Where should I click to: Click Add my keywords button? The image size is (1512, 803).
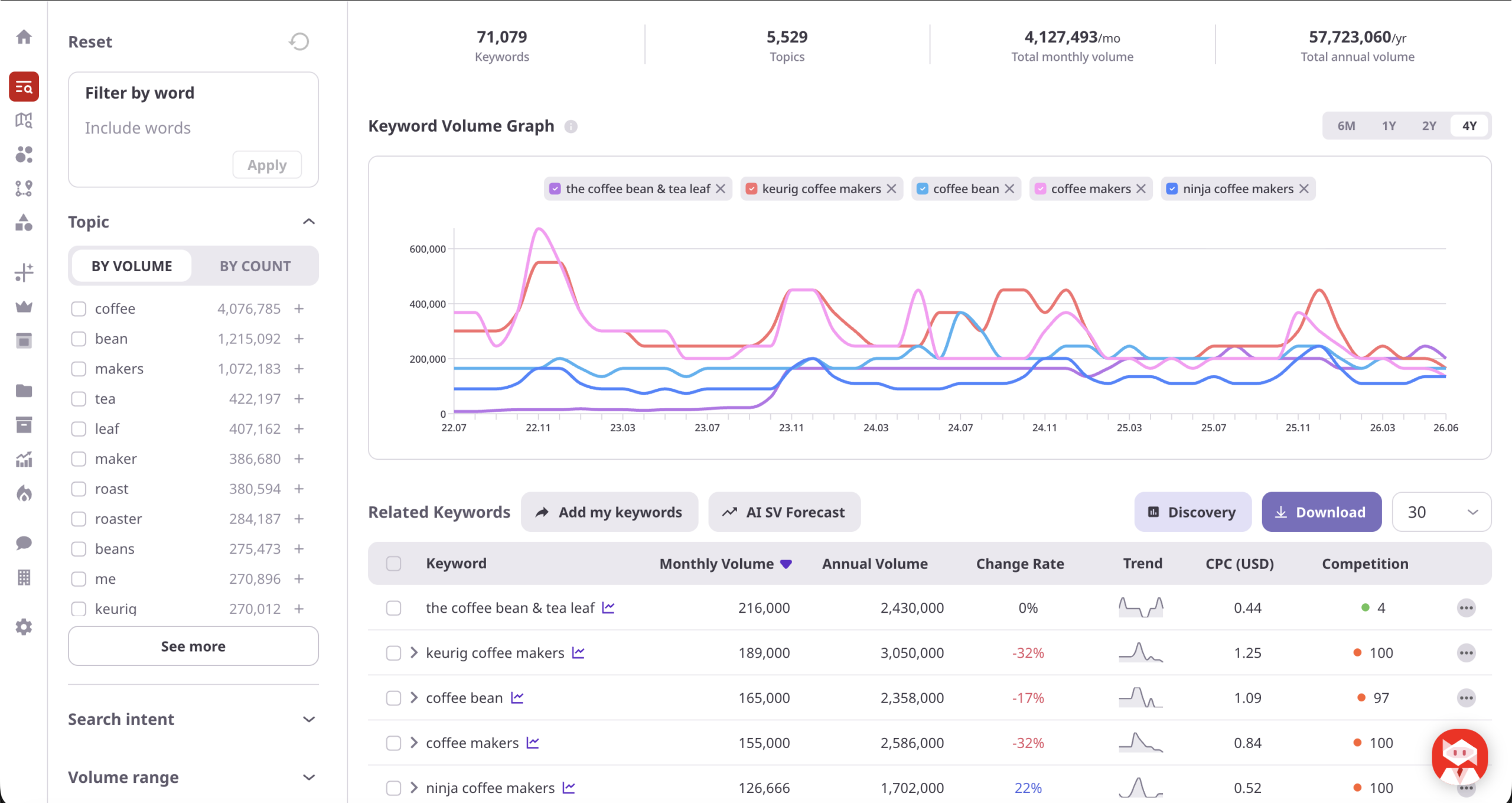(610, 512)
